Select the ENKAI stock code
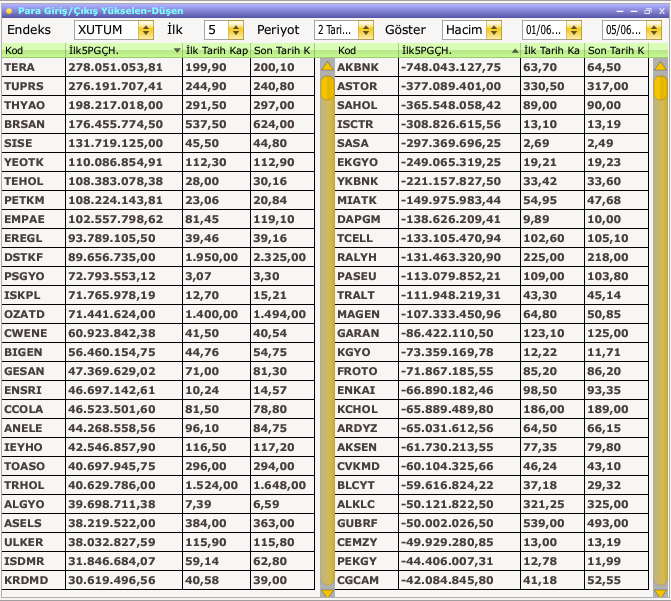The width and height of the screenshot is (671, 601). coord(356,390)
